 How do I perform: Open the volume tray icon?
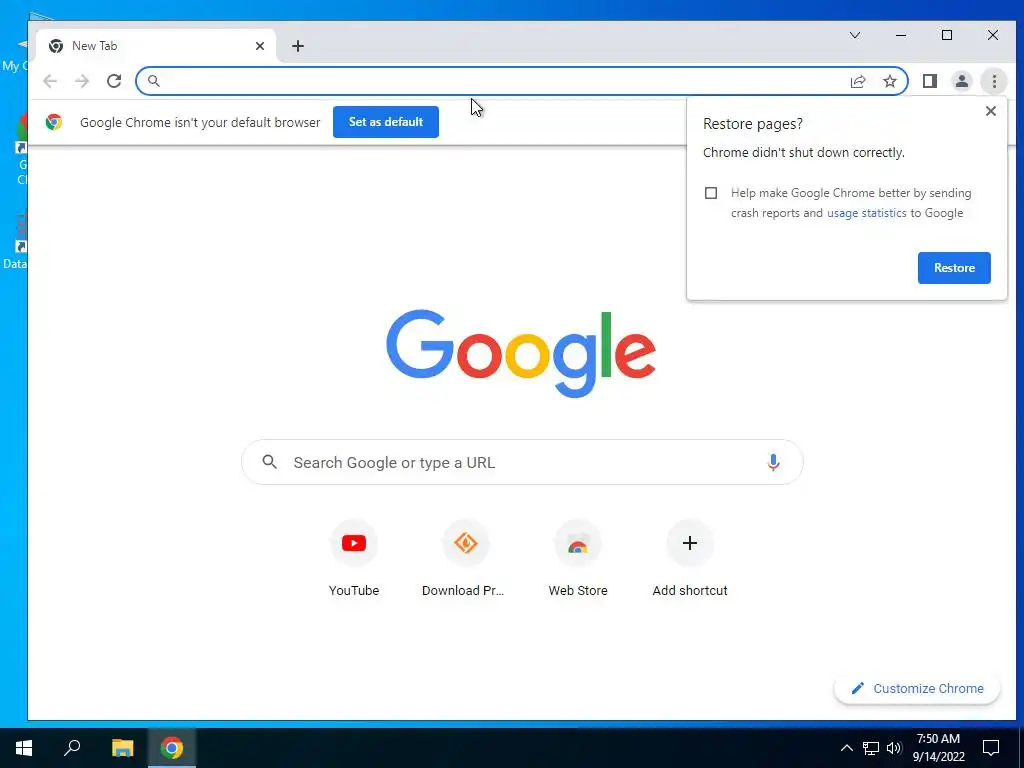click(894, 748)
